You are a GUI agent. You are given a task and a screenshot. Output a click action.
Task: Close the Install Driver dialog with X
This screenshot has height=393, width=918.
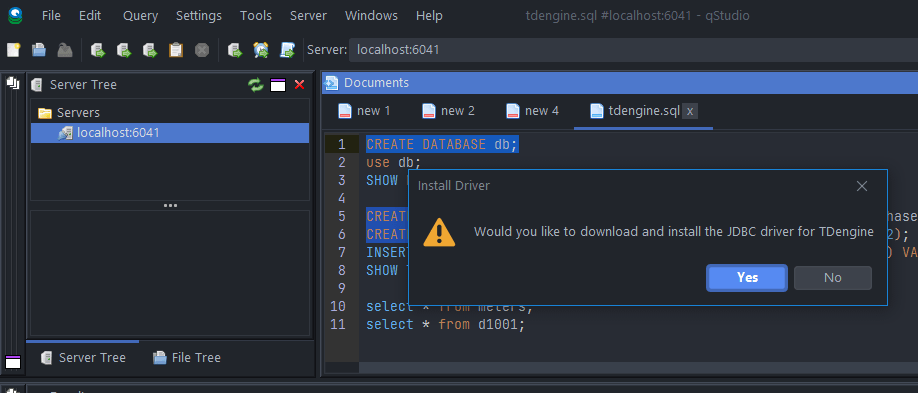(x=862, y=186)
